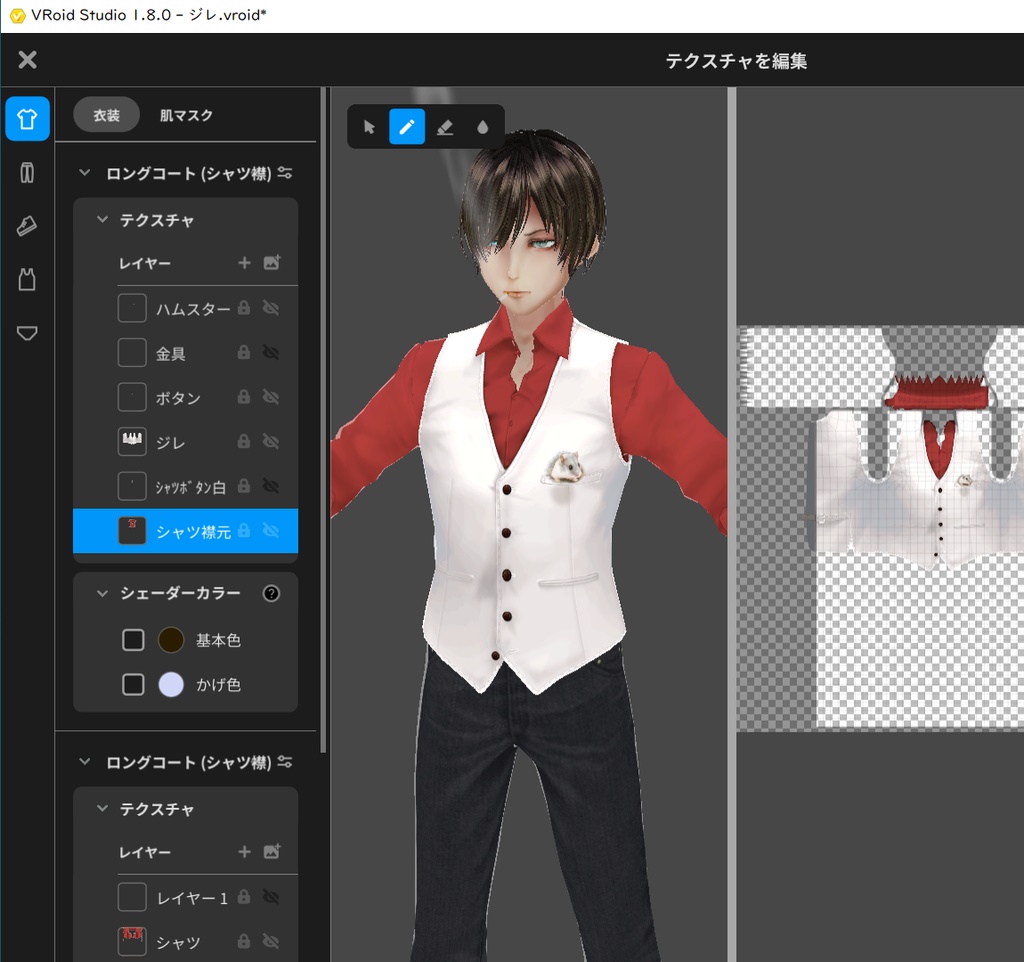Select the シャツ layer row

tap(185, 942)
